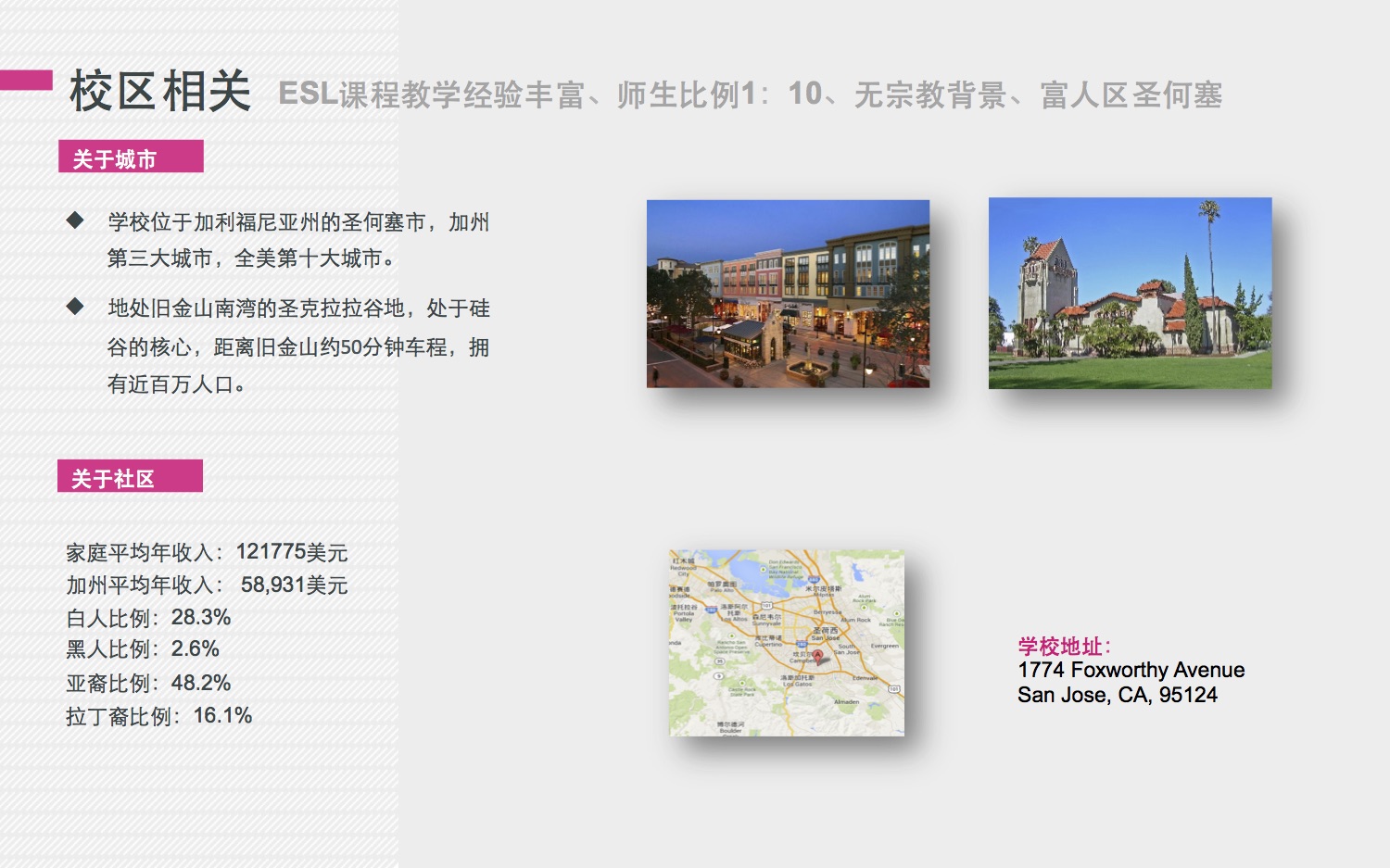
Task: Select the 加州平均年收入 58,931美元 line
Action: pos(207,585)
